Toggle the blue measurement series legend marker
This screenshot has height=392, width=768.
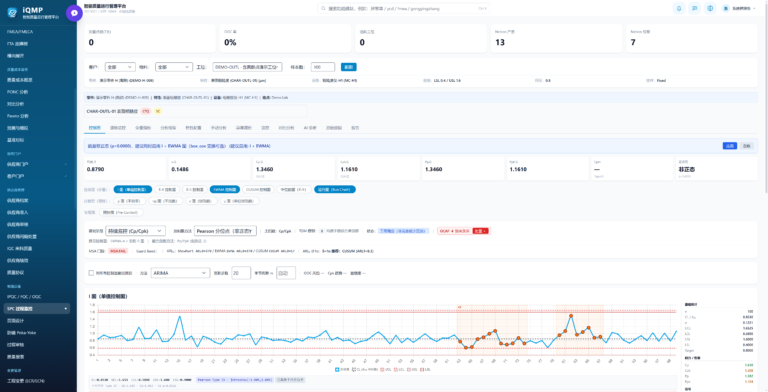point(337,369)
